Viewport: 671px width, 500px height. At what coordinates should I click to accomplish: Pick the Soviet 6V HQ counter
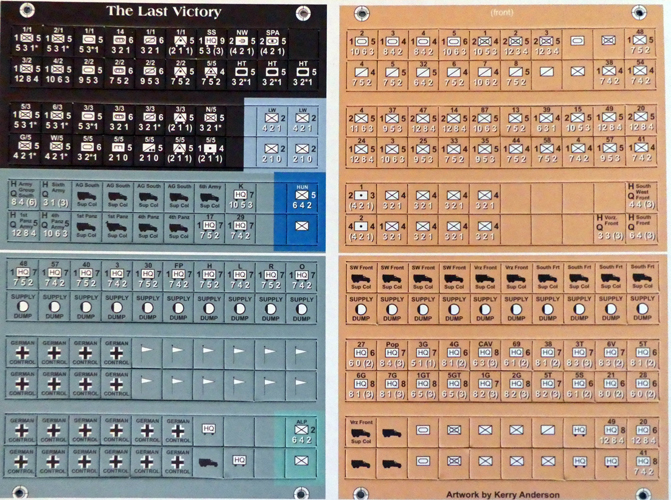[611, 355]
